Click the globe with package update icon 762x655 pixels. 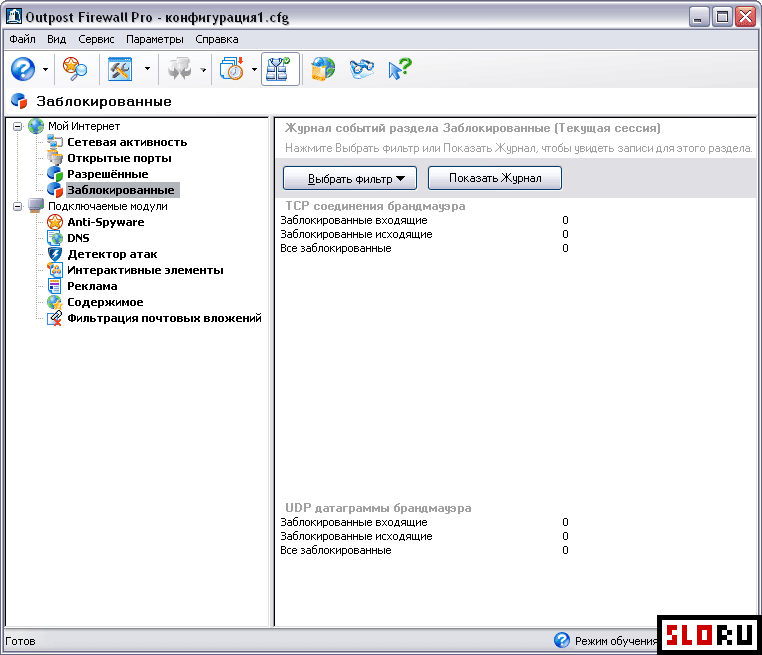pos(323,69)
